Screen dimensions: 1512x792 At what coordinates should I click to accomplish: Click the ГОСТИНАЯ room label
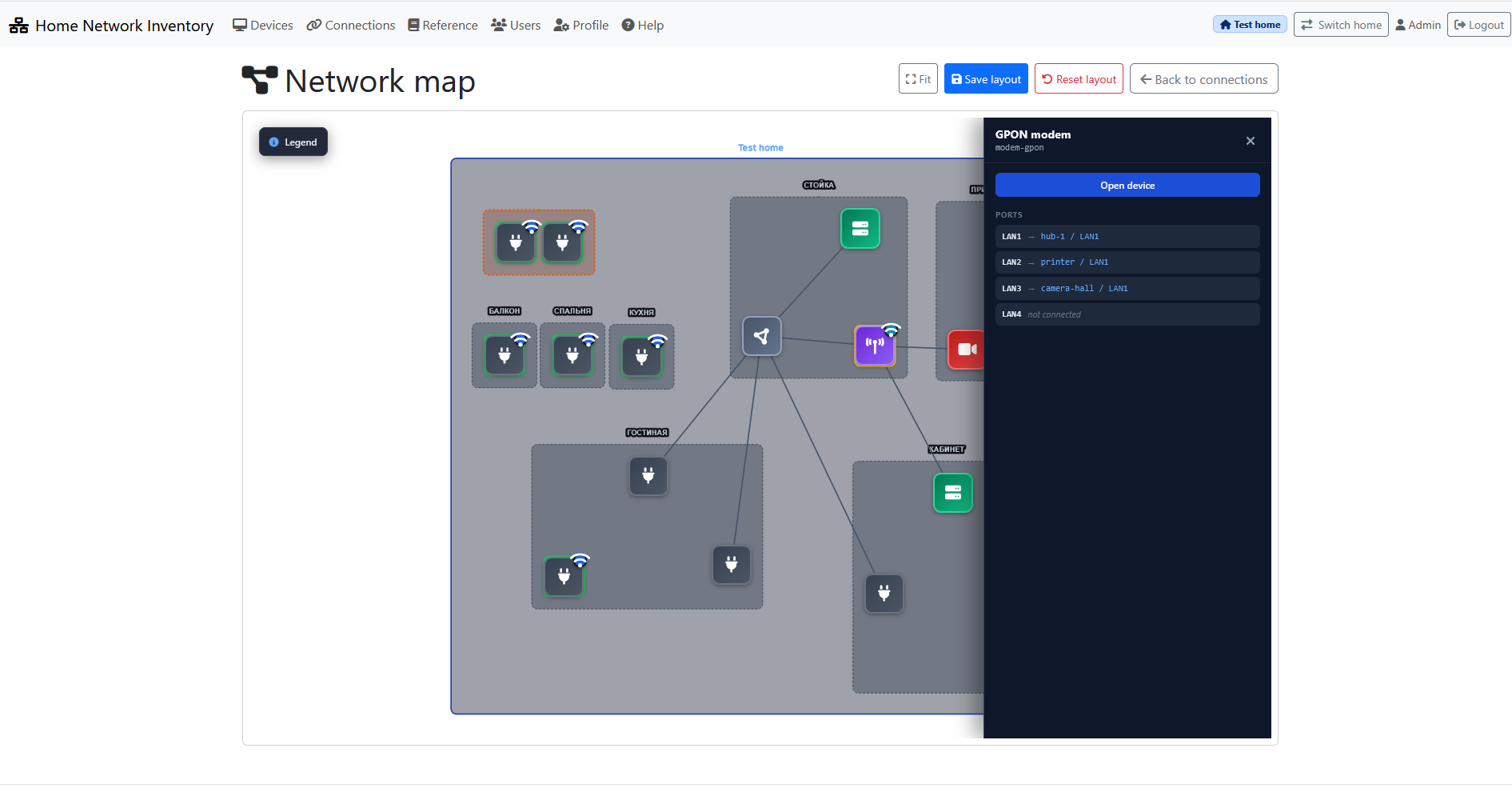(647, 432)
